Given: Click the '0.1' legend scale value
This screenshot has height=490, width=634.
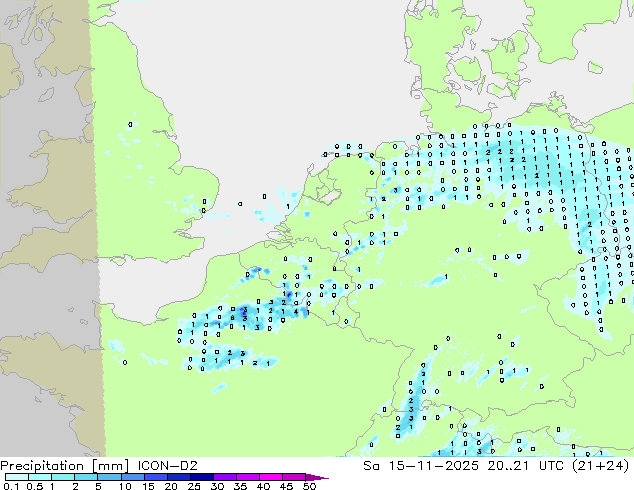Looking at the screenshot, I should coord(11,486).
